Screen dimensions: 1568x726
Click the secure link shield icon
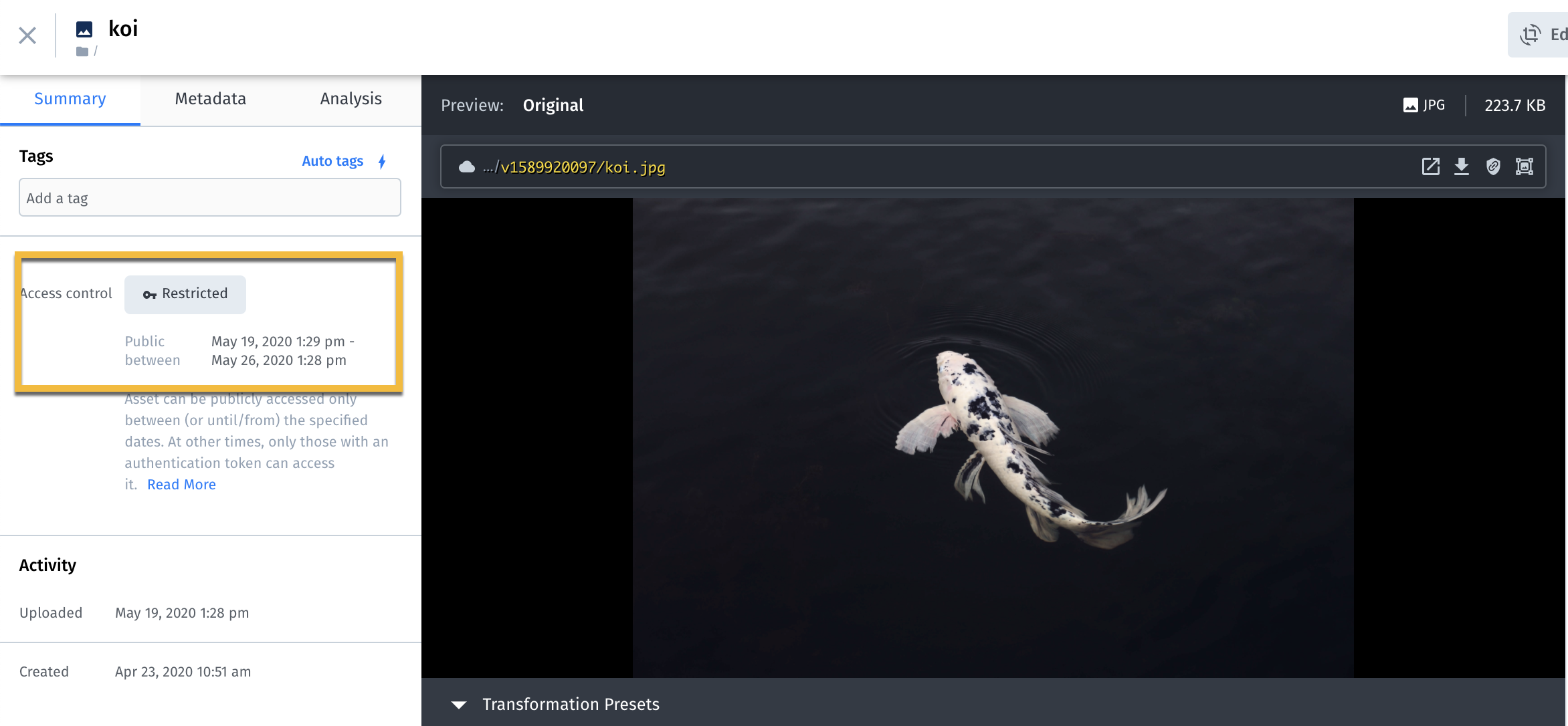(x=1493, y=166)
